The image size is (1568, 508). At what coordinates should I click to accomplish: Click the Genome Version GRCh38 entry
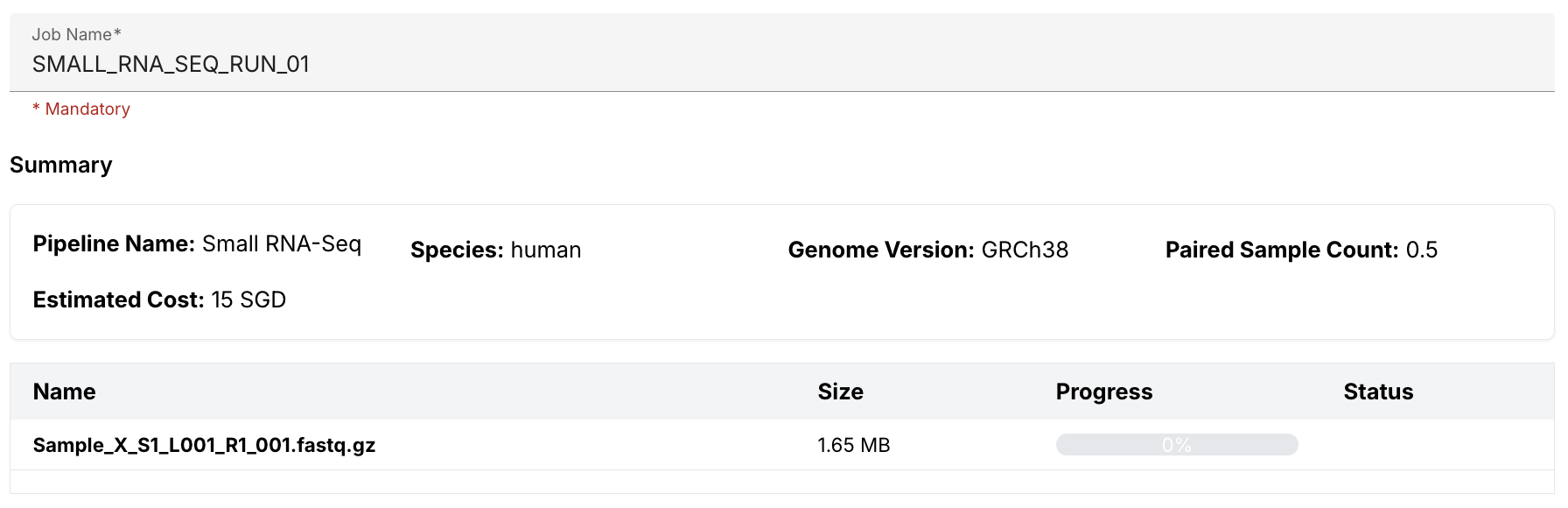pos(928,250)
